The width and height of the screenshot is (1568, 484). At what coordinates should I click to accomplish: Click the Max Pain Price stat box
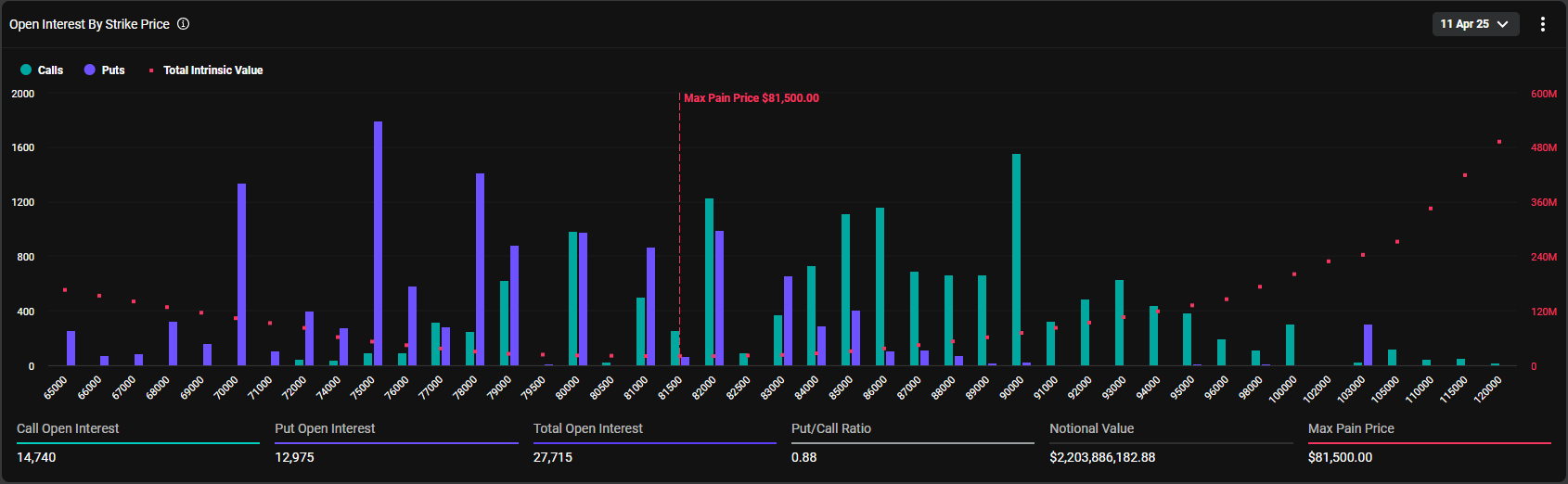(x=1428, y=442)
